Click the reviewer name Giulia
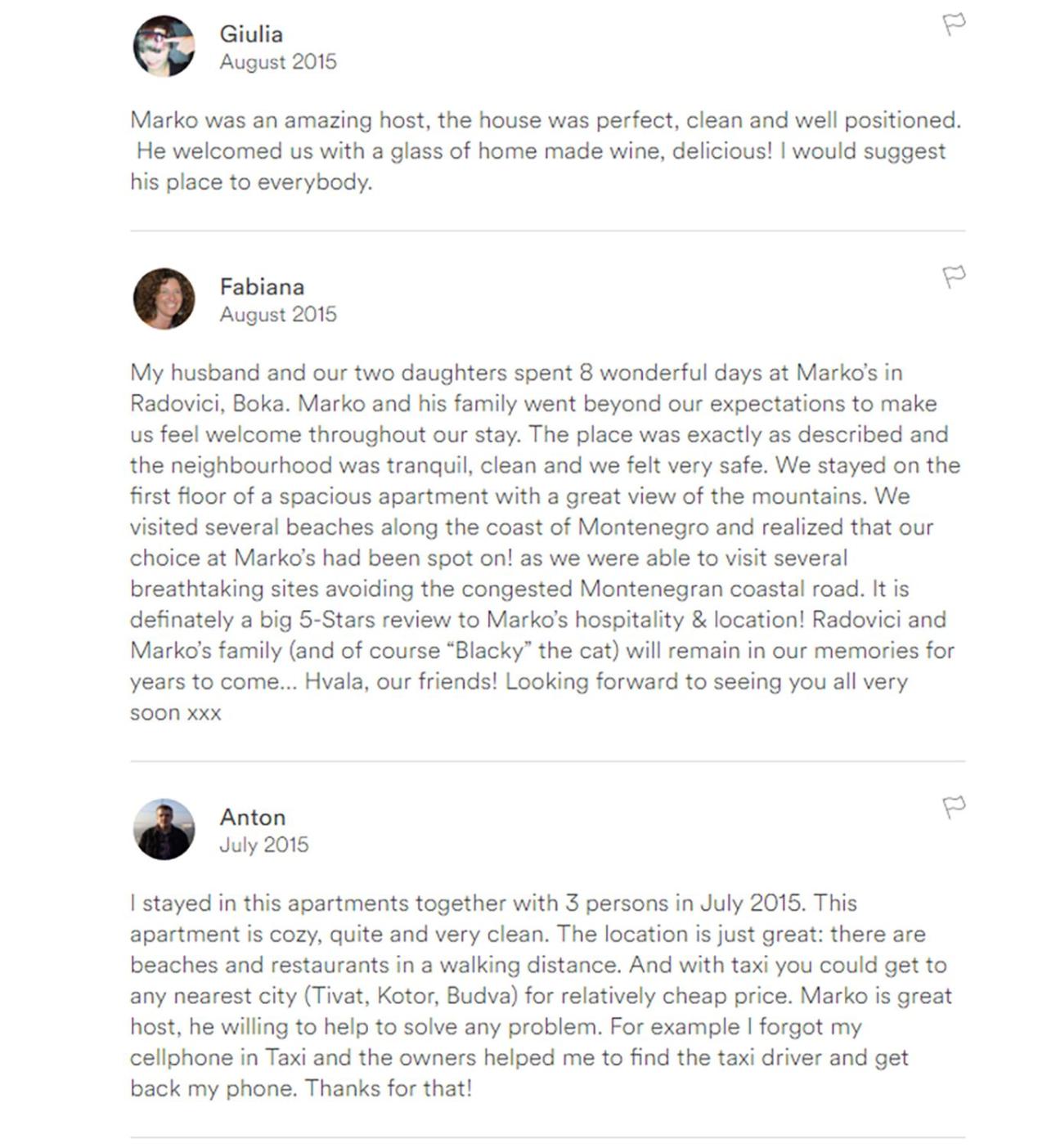1047x1148 pixels. pos(251,34)
